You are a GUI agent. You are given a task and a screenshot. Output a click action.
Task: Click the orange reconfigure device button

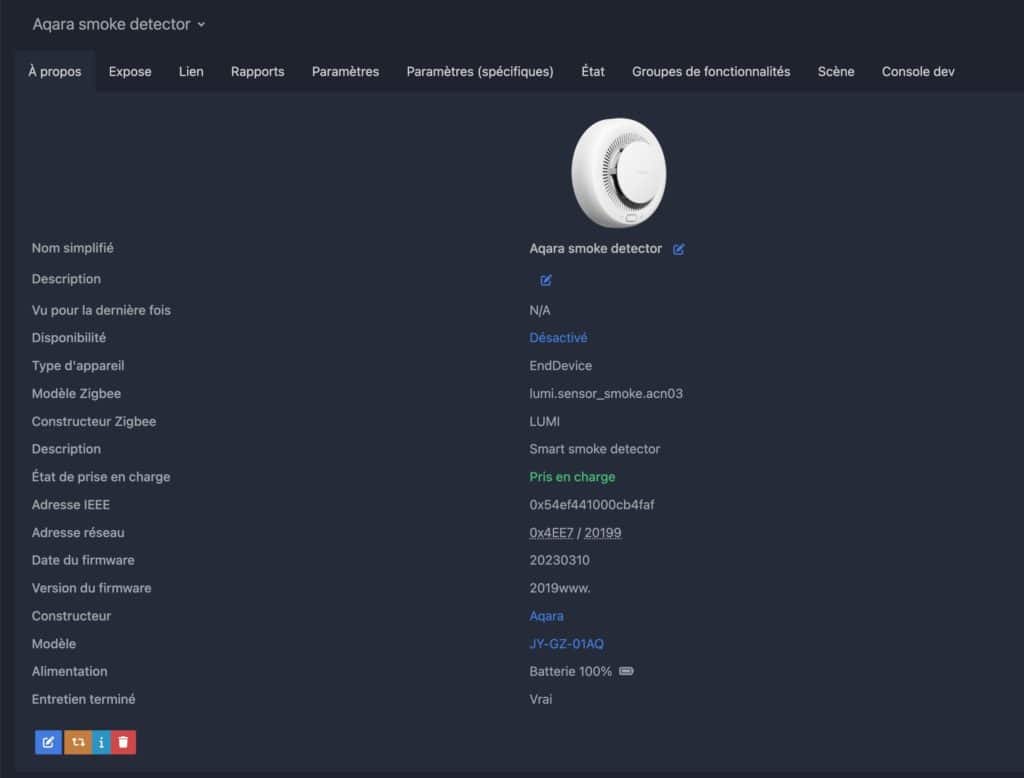pyautogui.click(x=77, y=742)
